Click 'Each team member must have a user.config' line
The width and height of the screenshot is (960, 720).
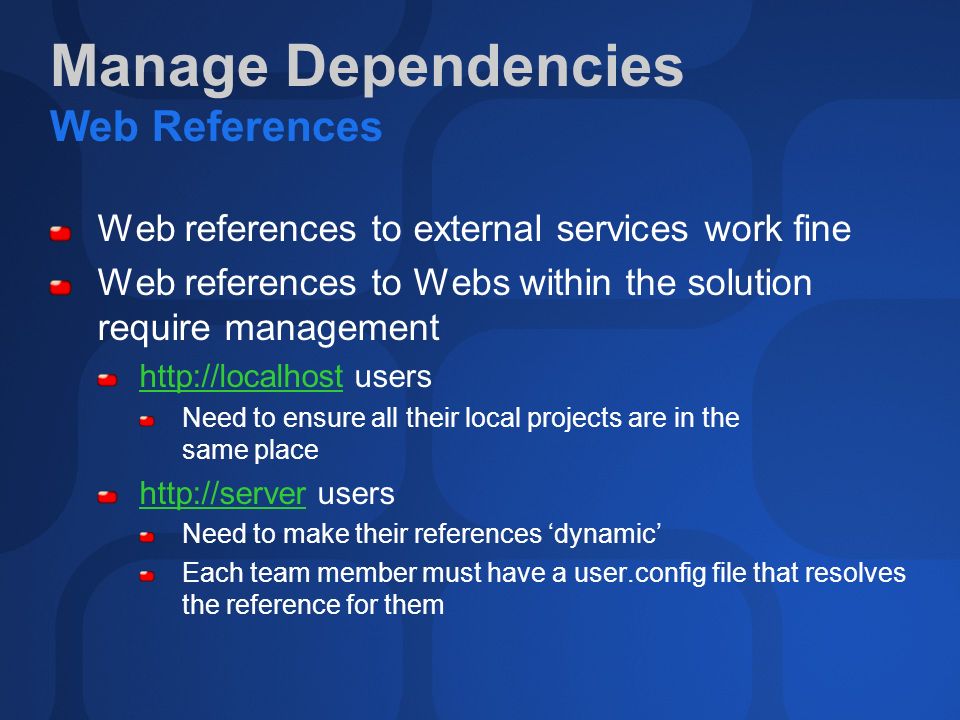[x=443, y=573]
